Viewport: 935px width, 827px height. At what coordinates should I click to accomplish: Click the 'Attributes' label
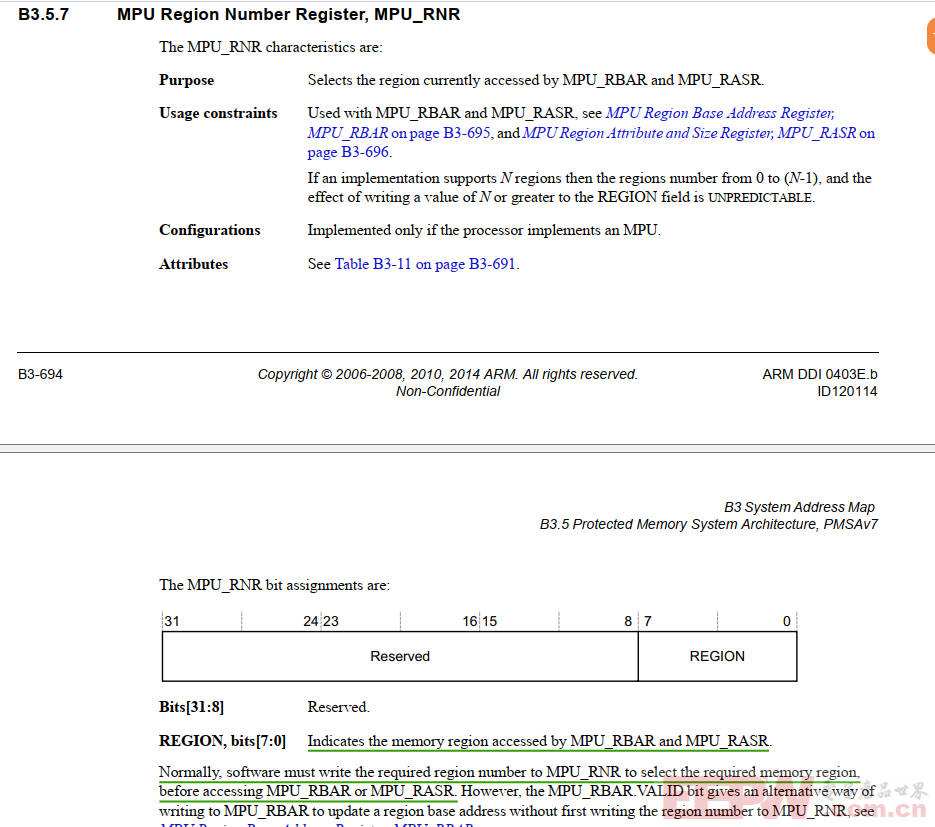click(194, 264)
